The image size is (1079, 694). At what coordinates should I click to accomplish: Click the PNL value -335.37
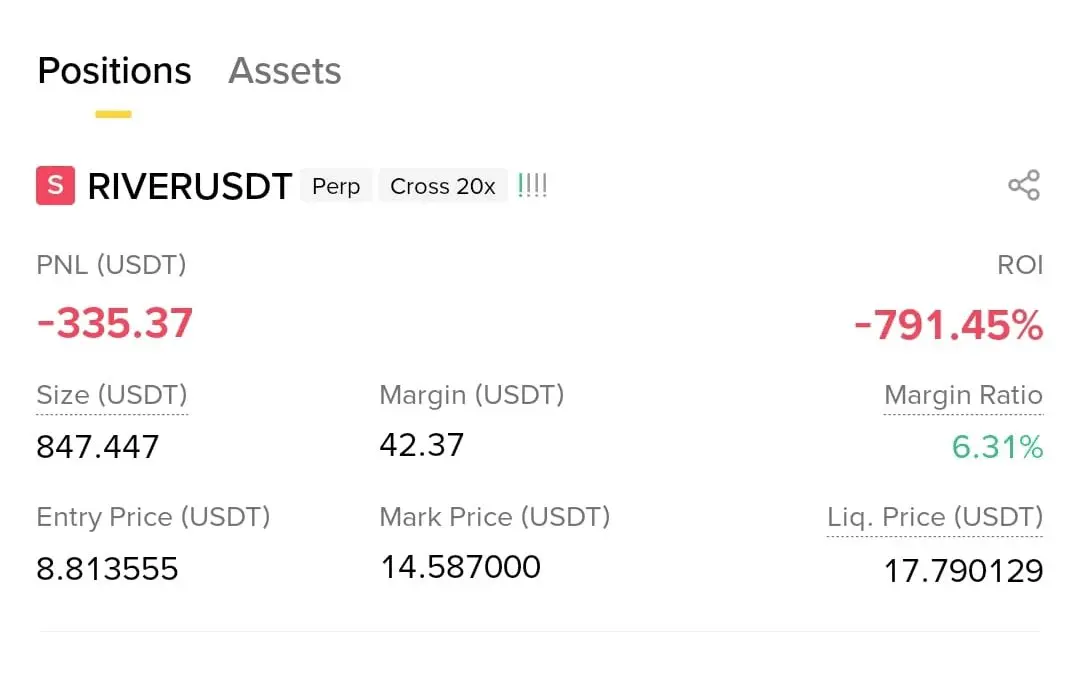point(114,323)
